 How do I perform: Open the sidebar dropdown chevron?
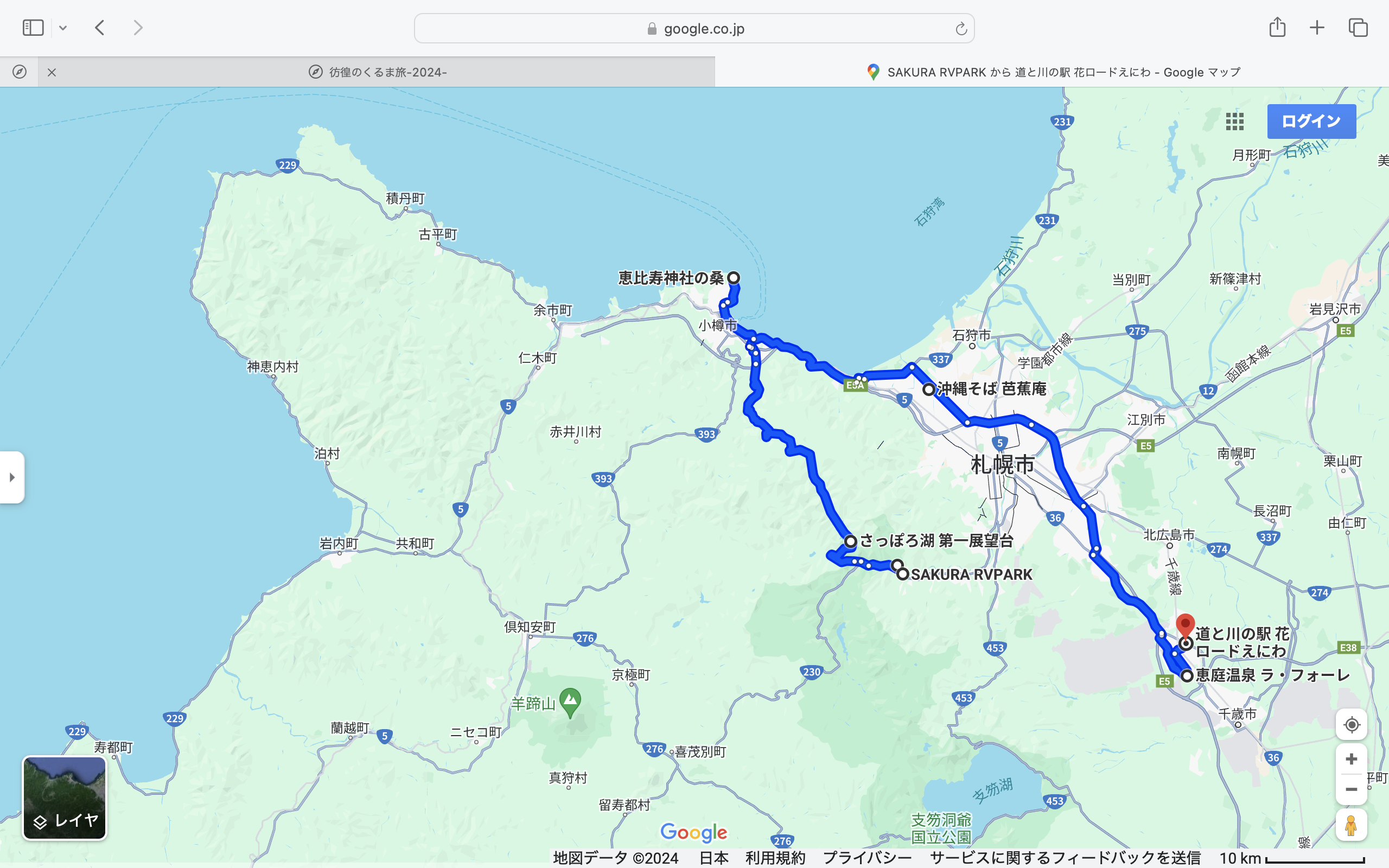[63, 28]
